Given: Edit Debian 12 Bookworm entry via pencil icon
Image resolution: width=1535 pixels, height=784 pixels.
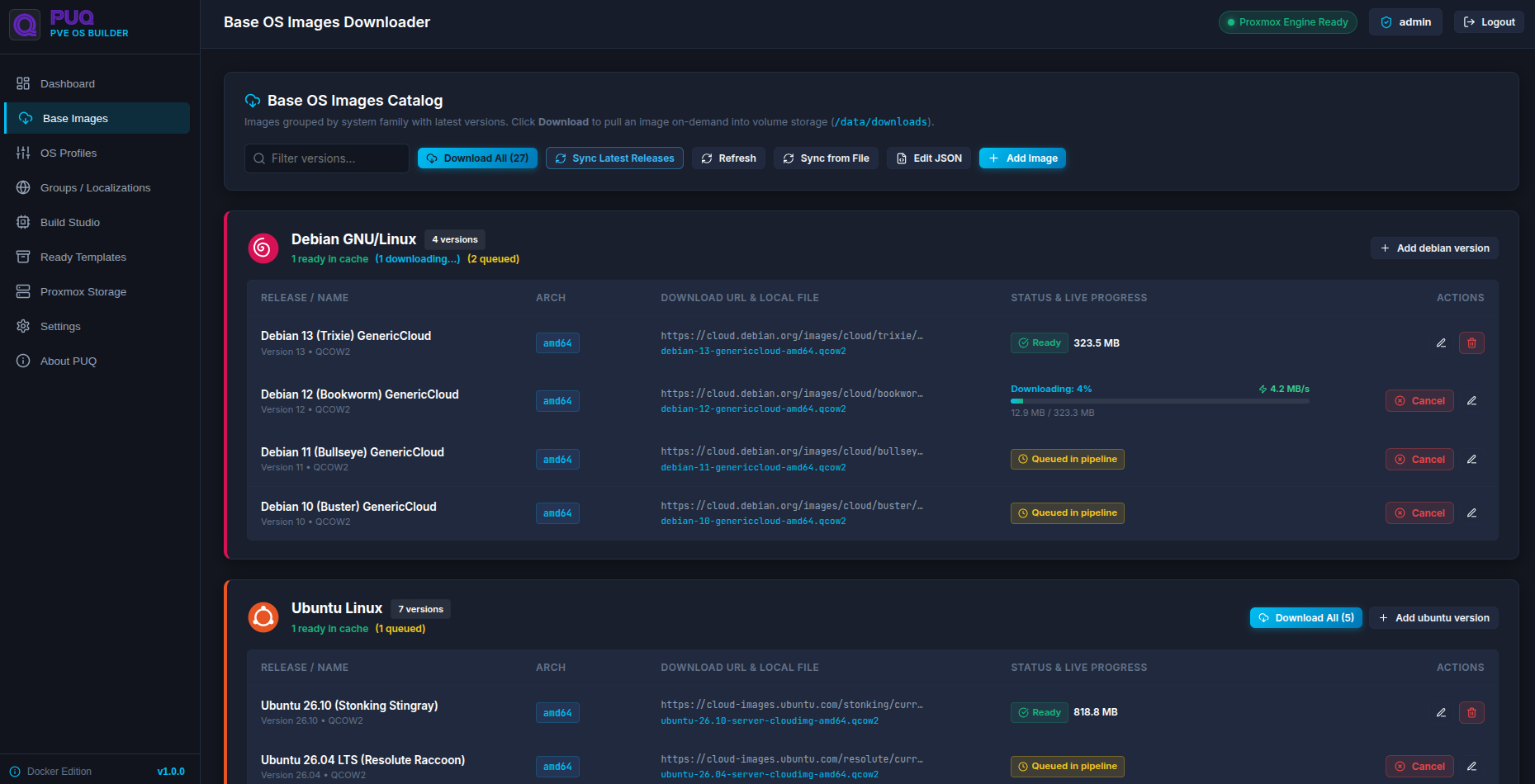Looking at the screenshot, I should click(x=1471, y=401).
